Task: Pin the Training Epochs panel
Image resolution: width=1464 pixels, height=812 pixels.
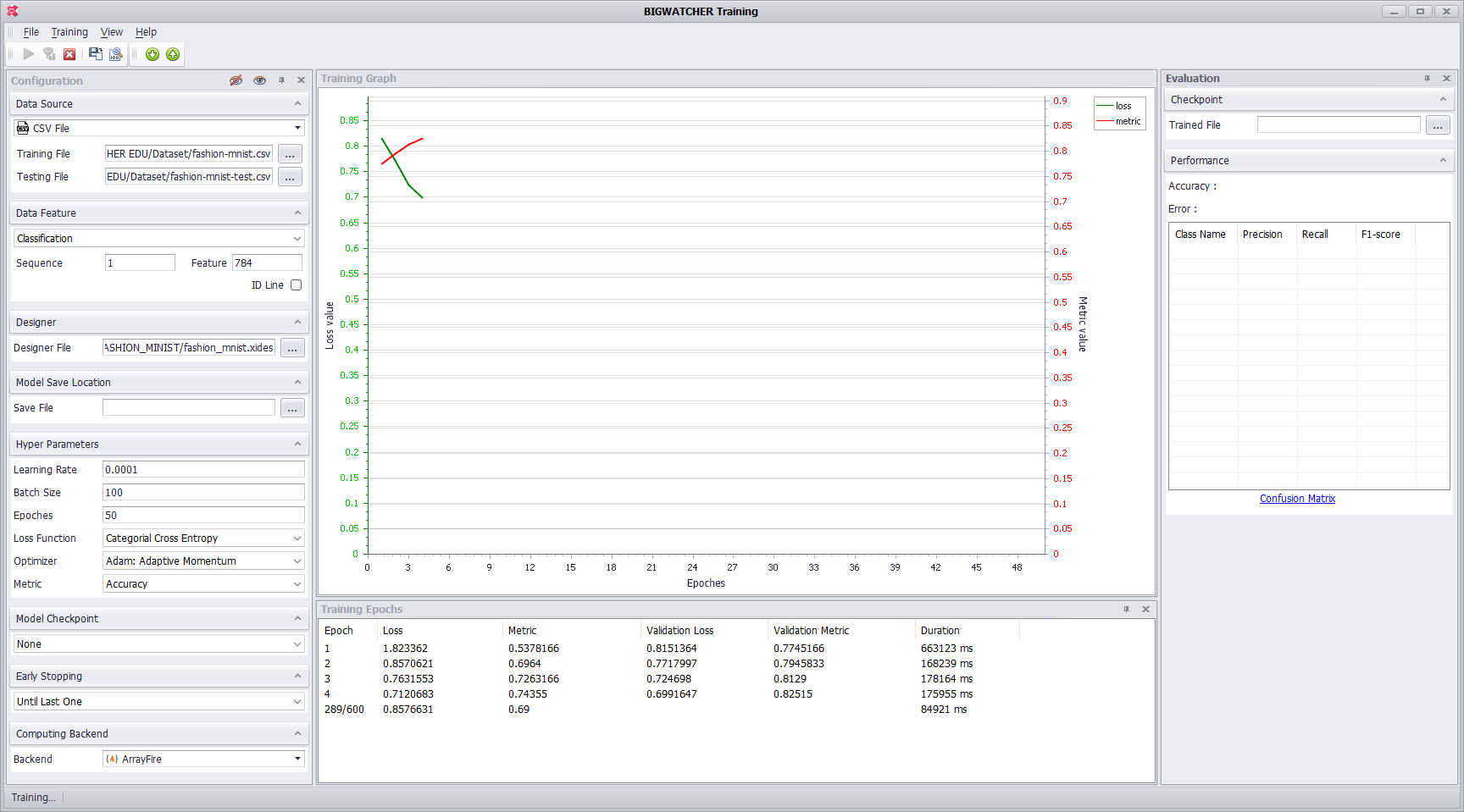Action: click(1126, 610)
